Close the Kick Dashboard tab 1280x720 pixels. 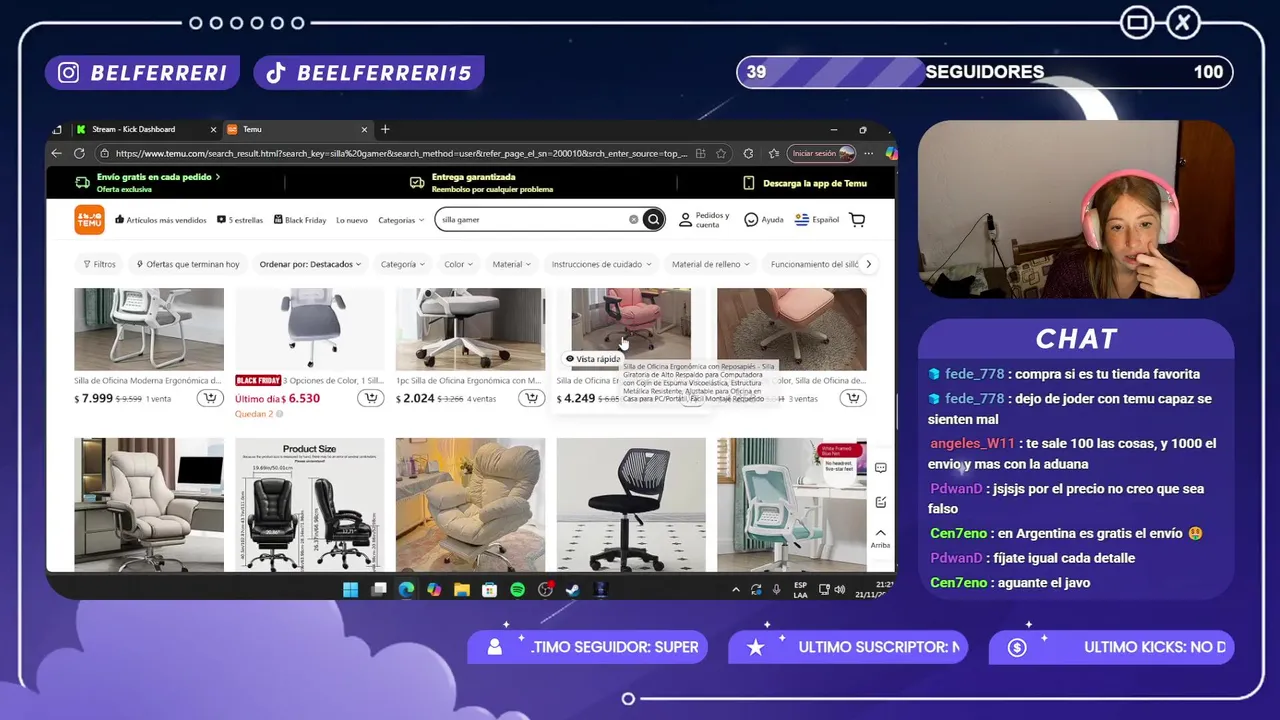click(x=213, y=129)
